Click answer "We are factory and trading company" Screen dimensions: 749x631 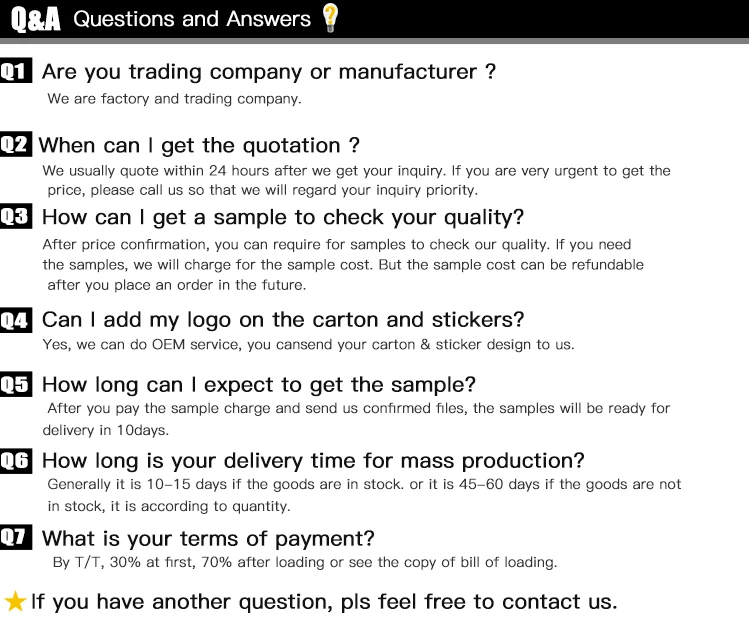[x=174, y=98]
